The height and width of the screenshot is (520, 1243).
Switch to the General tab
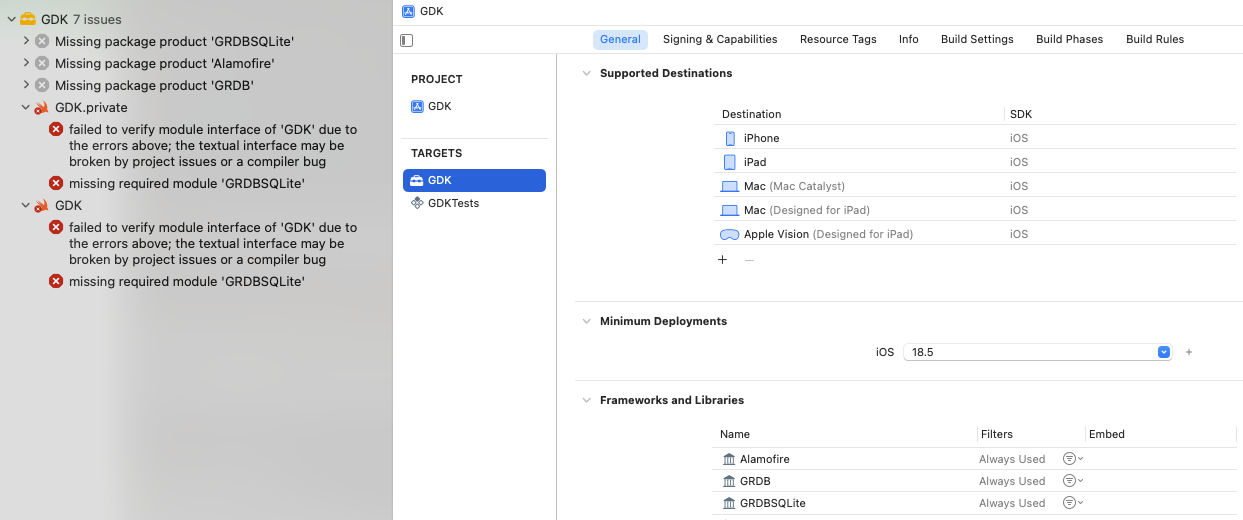tap(620, 39)
